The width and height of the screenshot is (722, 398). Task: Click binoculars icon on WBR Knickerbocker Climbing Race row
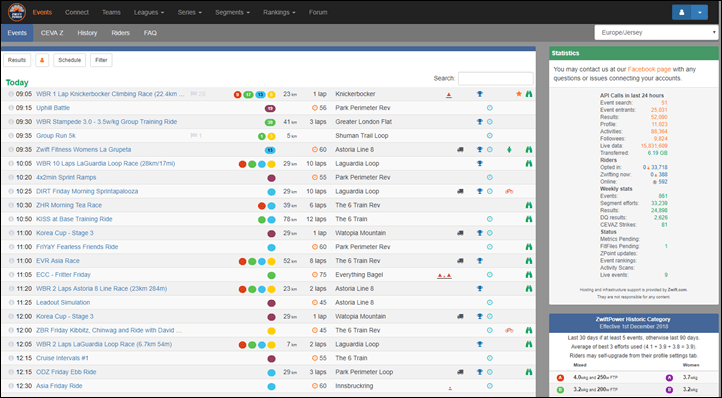point(529,94)
